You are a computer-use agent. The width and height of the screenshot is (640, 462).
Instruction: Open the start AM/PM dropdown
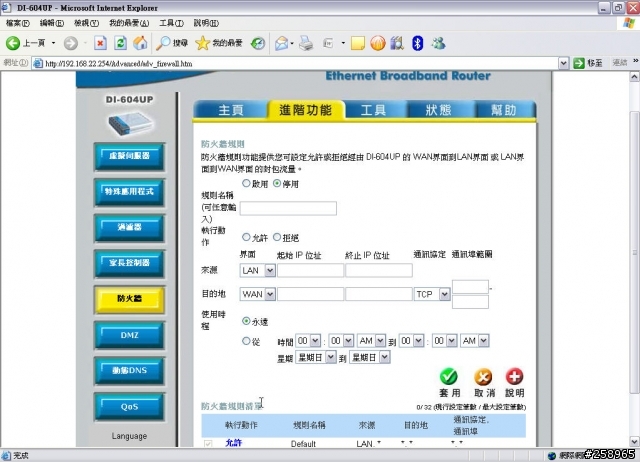tap(371, 340)
